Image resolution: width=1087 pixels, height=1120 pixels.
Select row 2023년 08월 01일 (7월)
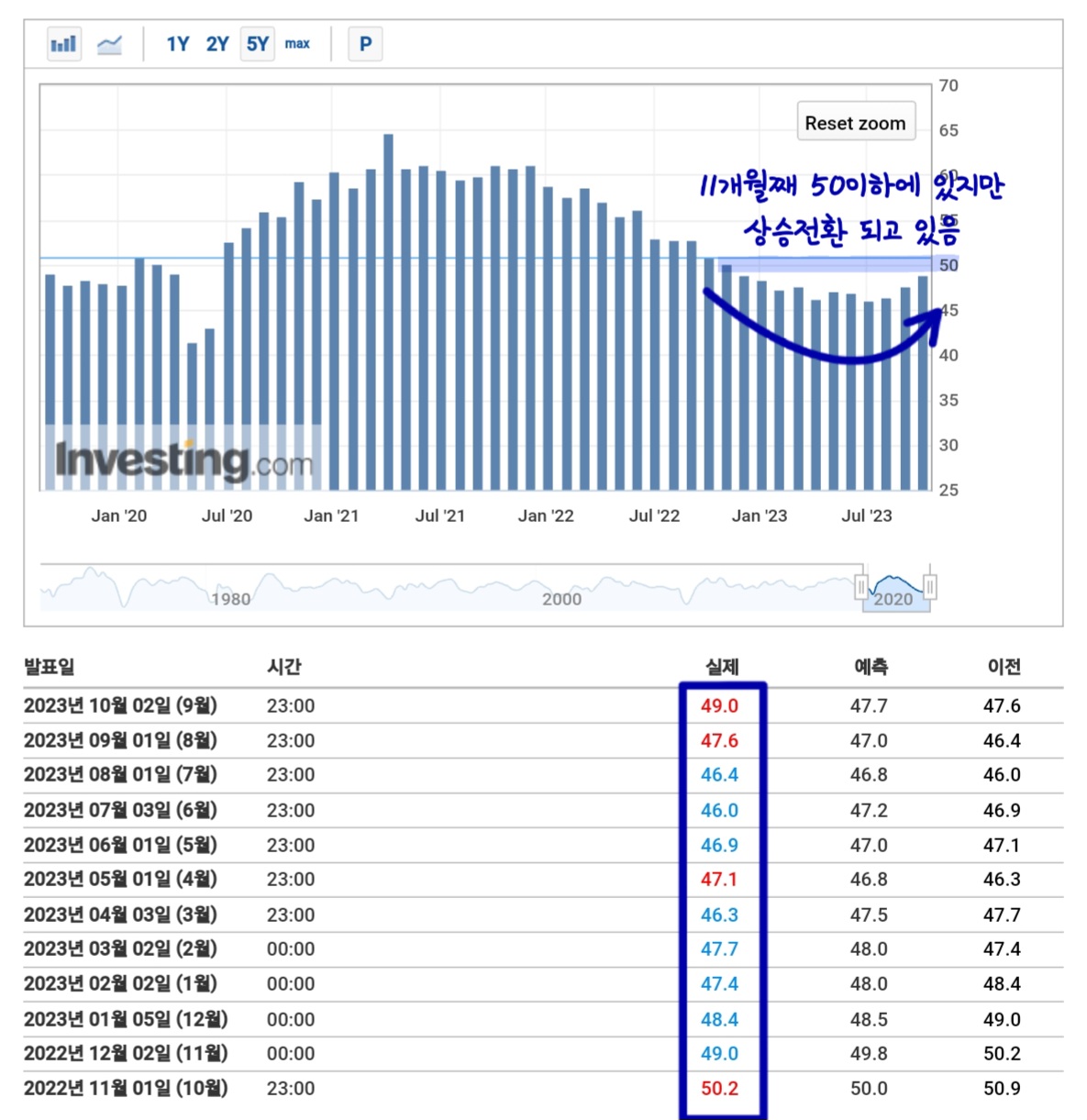pyautogui.click(x=543, y=775)
